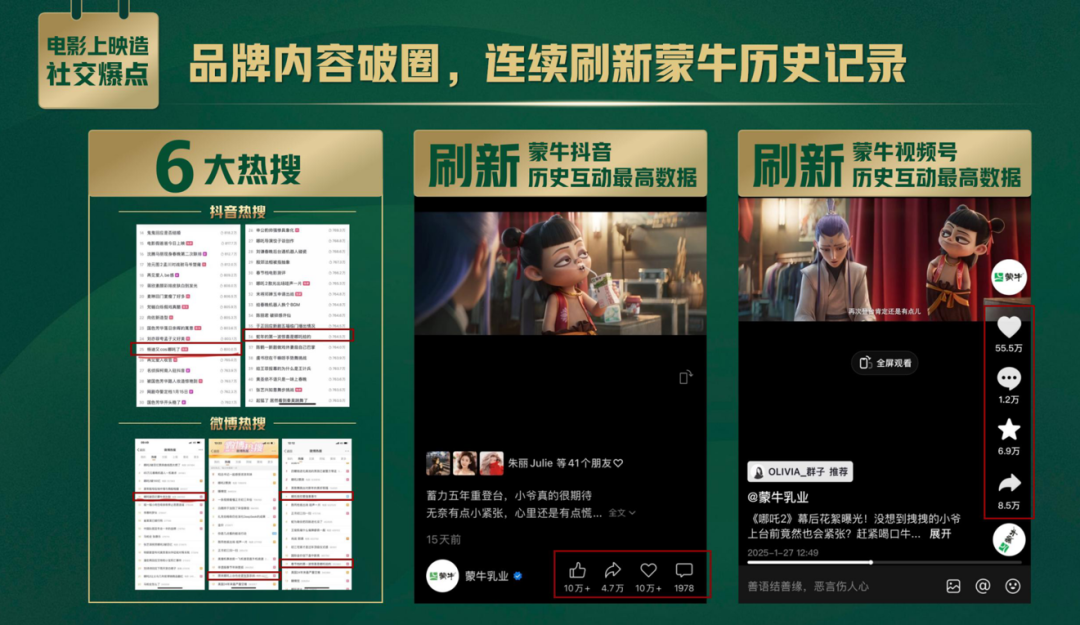Click the caption 蓄力五年重登台，小爷真的很期待
1080x625 pixels.
(x=509, y=495)
